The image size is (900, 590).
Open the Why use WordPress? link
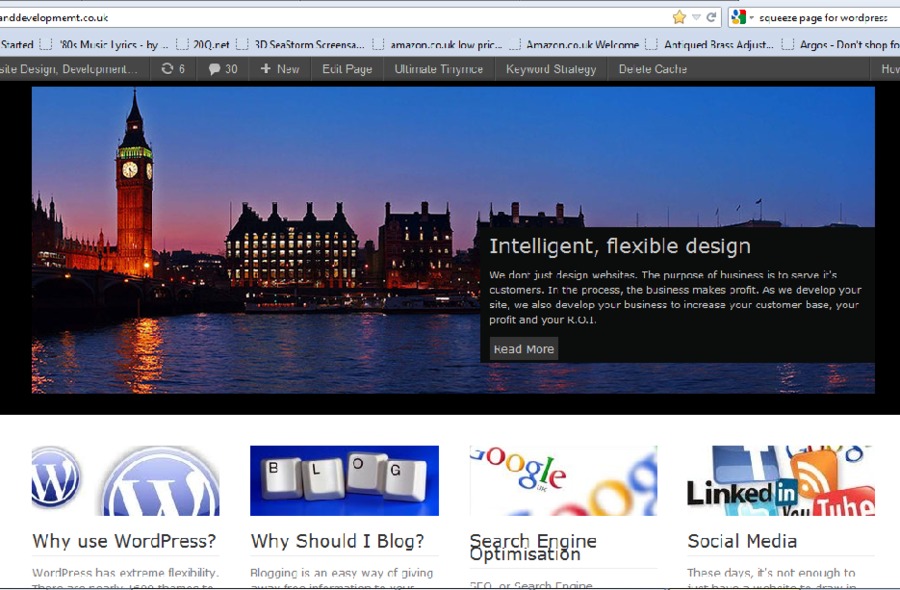(124, 541)
